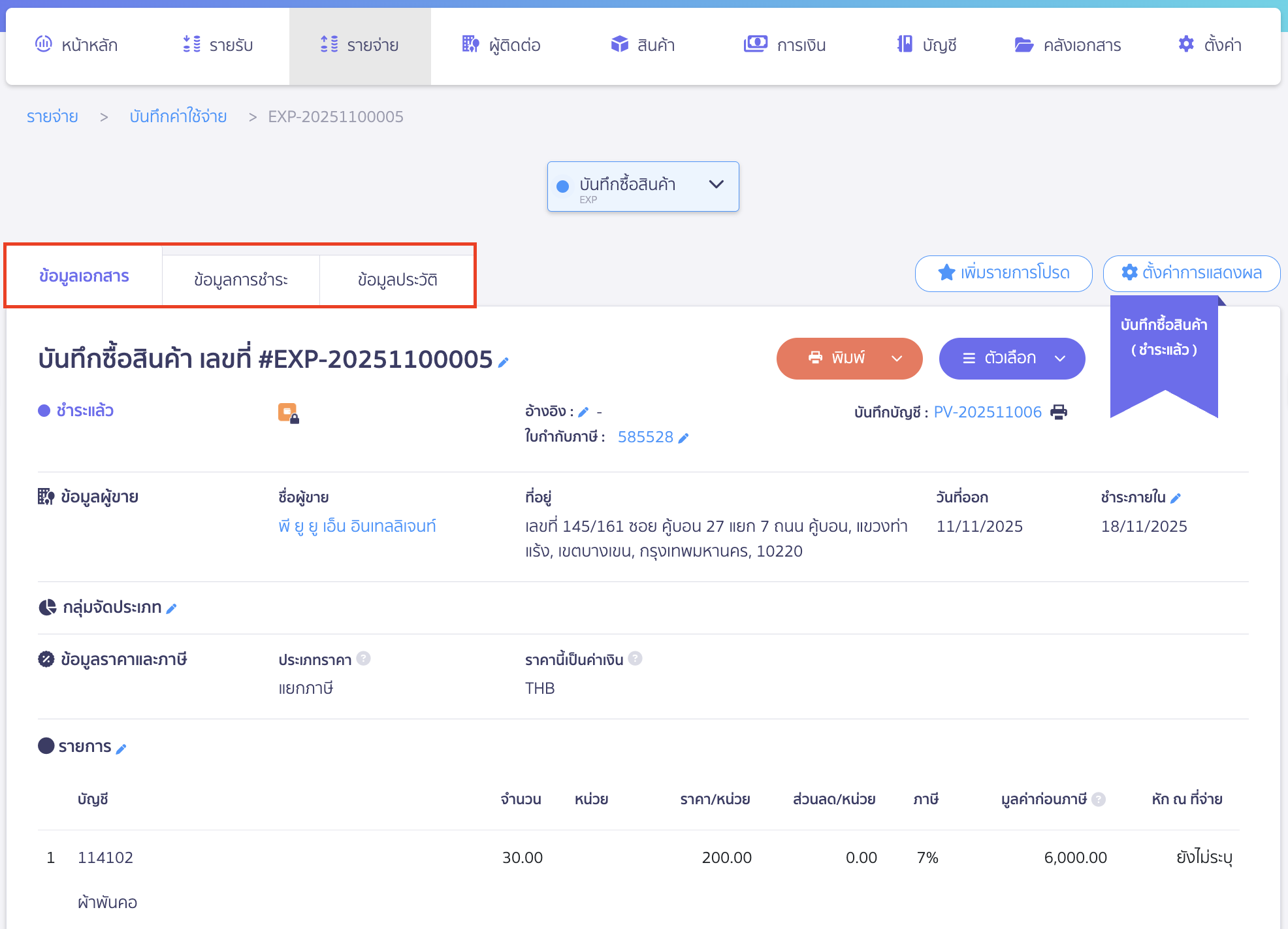The image size is (1288, 929).
Task: Open the คลังเอกสาร menu
Action: click(x=1068, y=45)
